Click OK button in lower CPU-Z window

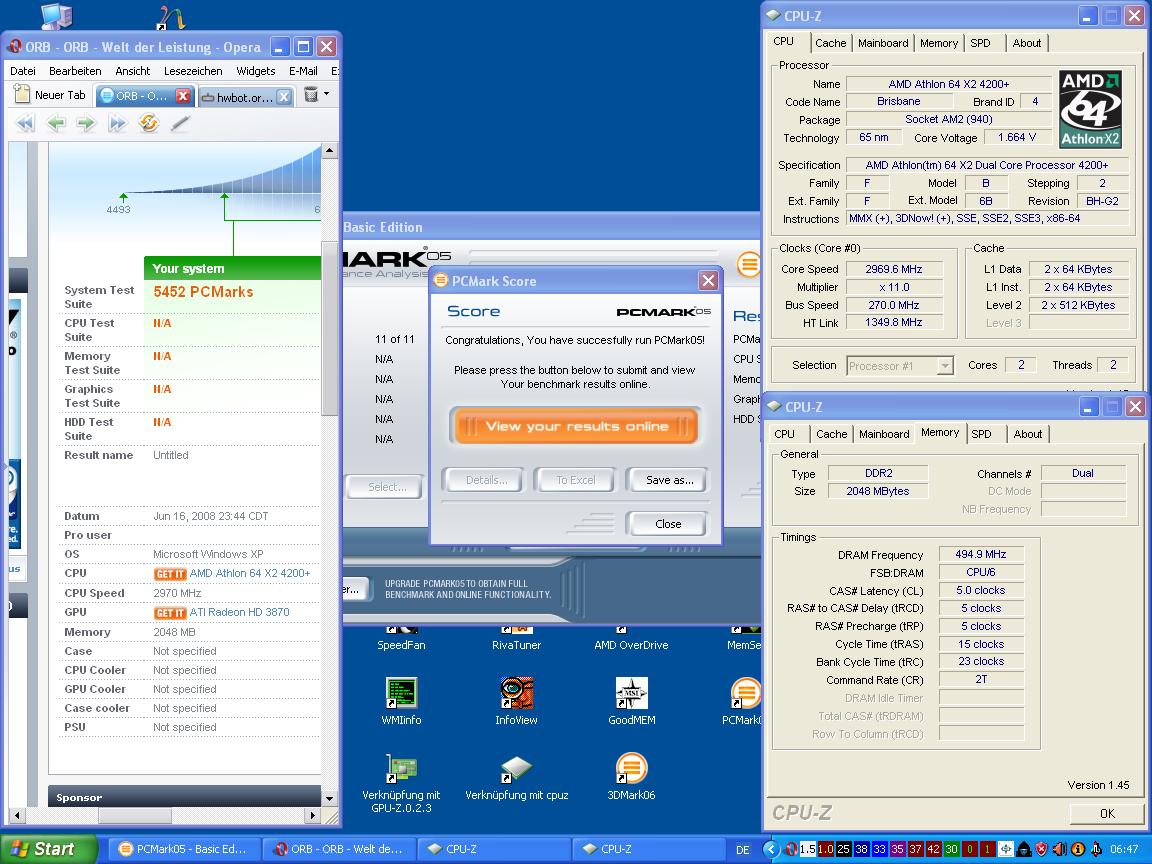pos(1107,813)
